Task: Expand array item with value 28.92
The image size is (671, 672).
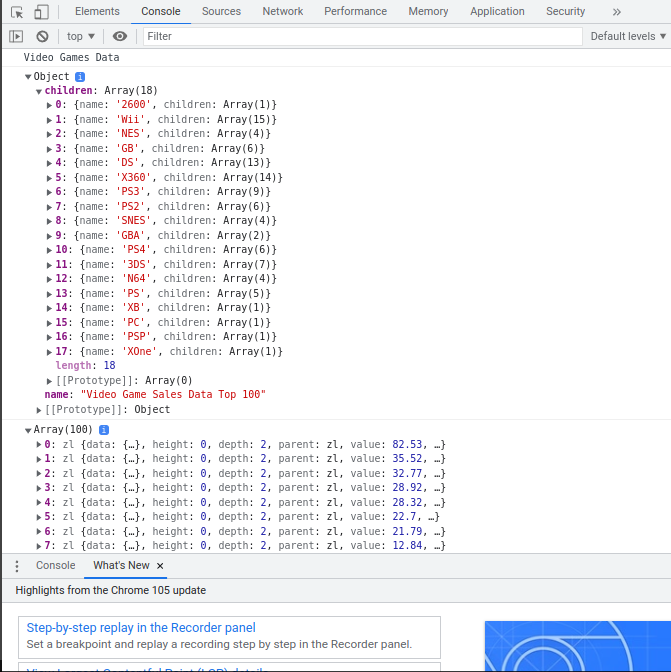Action: point(39,488)
